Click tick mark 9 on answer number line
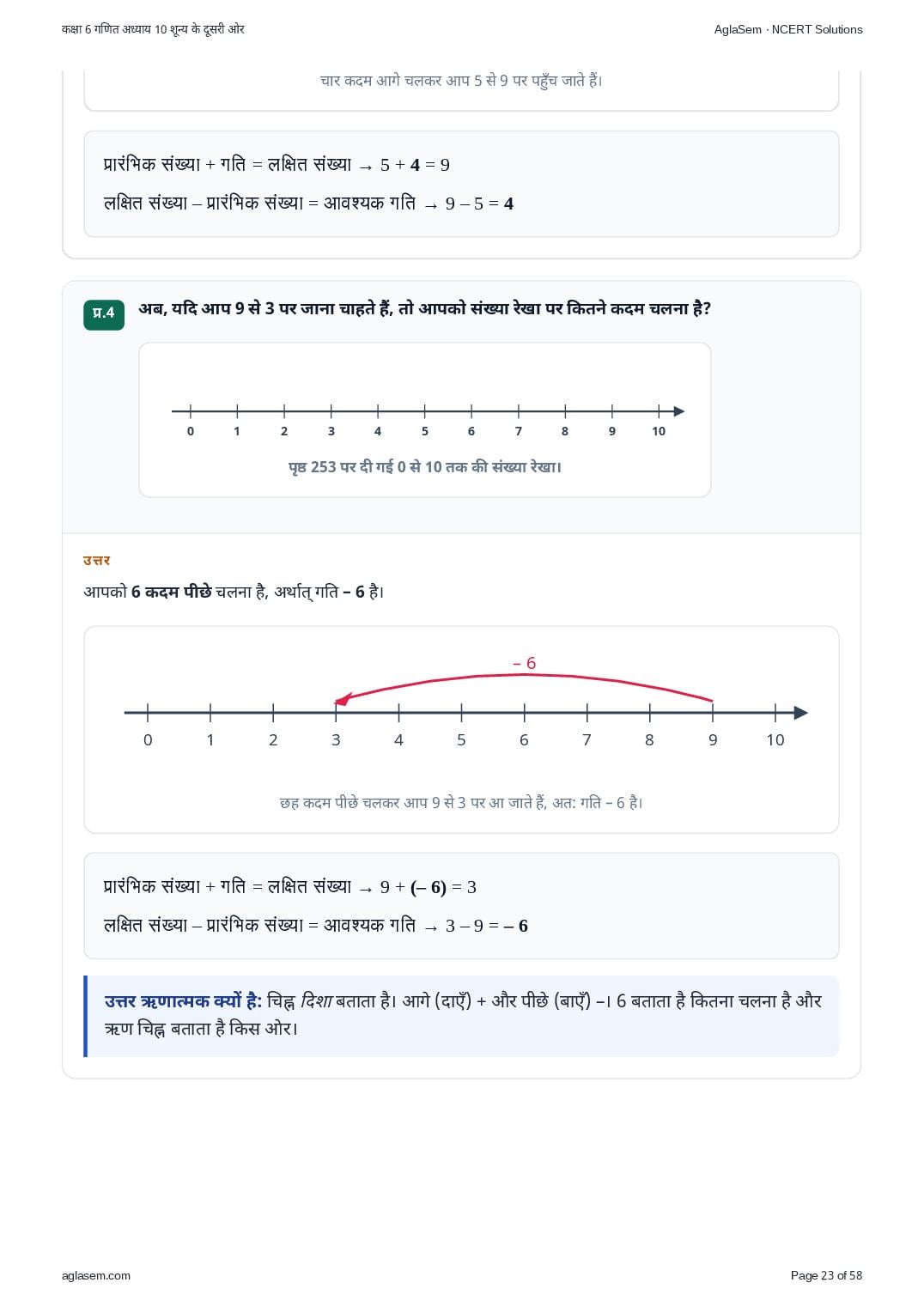 713,712
